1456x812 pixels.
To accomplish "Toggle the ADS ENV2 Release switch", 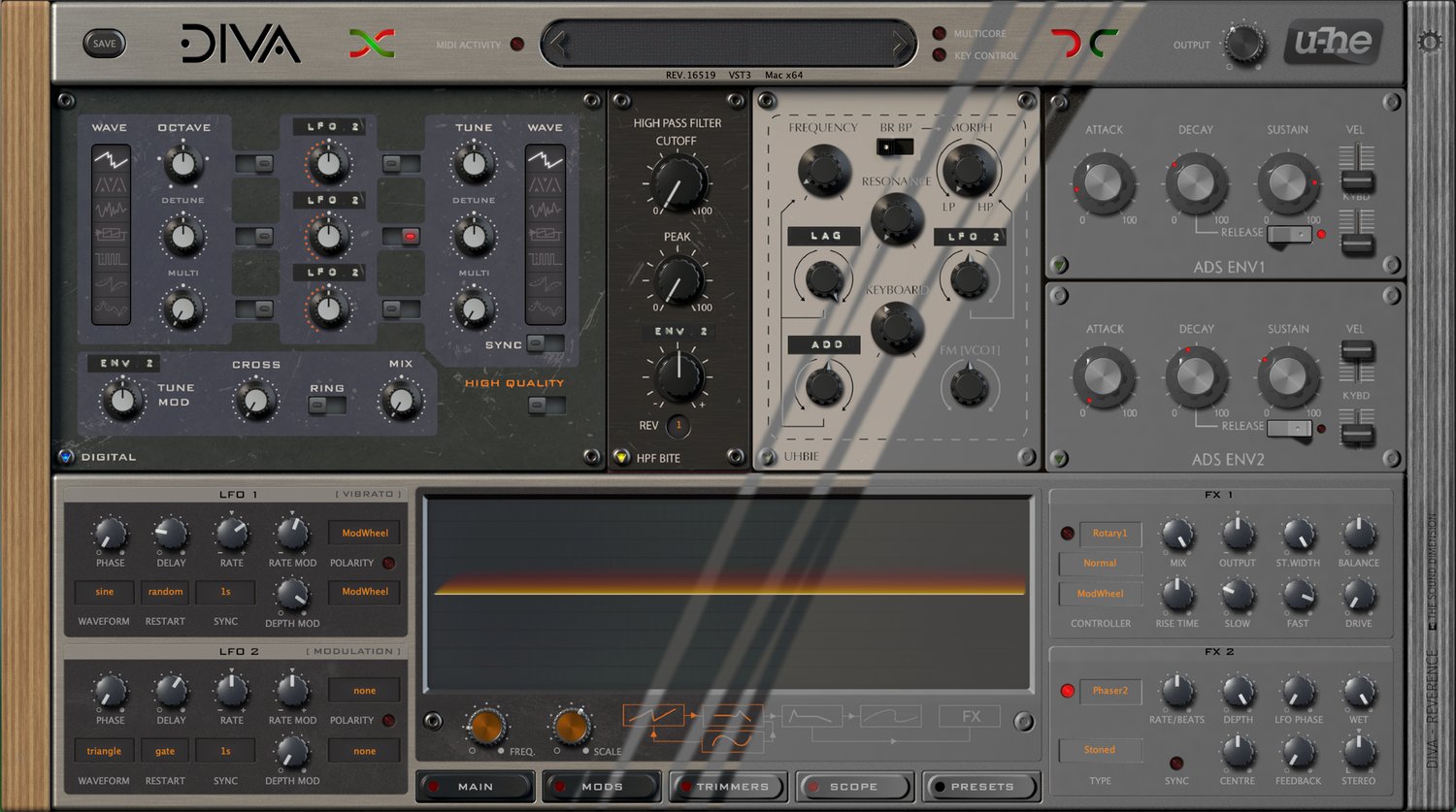I will point(1289,428).
